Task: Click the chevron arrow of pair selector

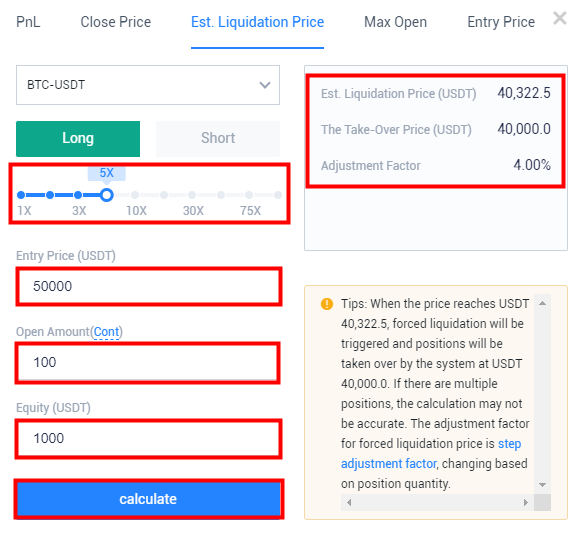Action: pos(265,85)
